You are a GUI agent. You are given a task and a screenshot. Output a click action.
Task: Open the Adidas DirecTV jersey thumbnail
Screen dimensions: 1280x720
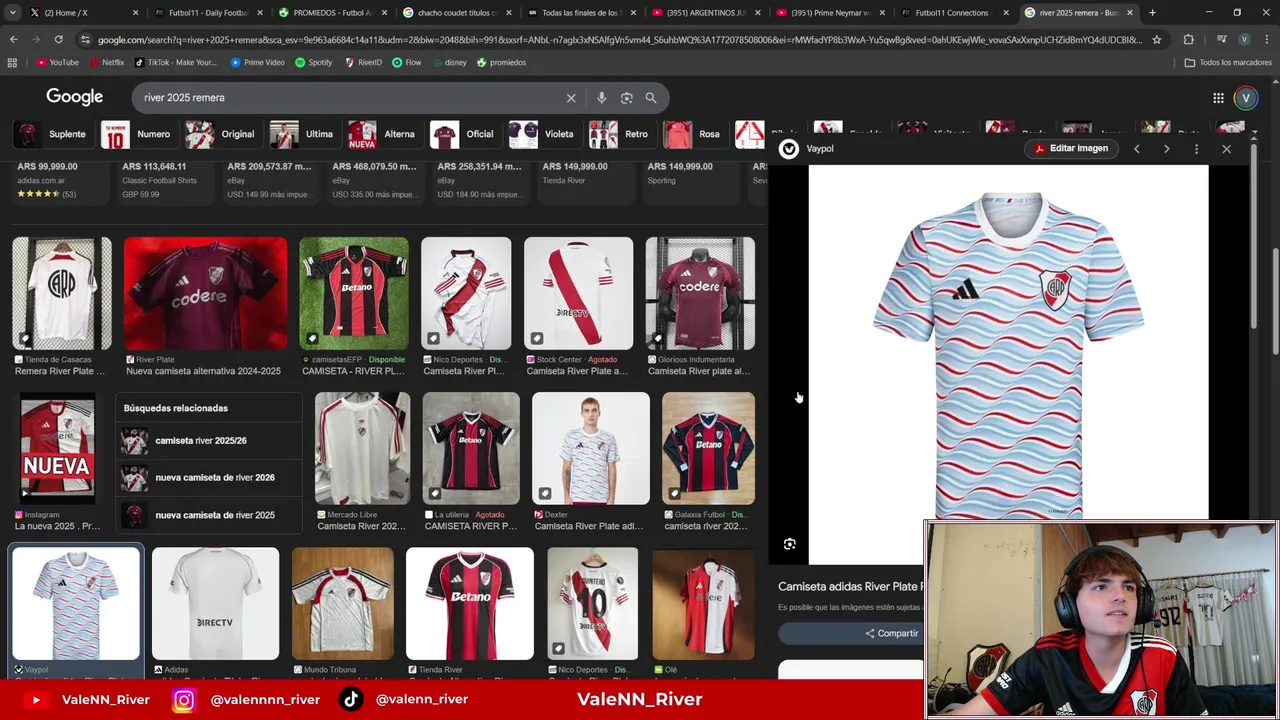point(215,604)
